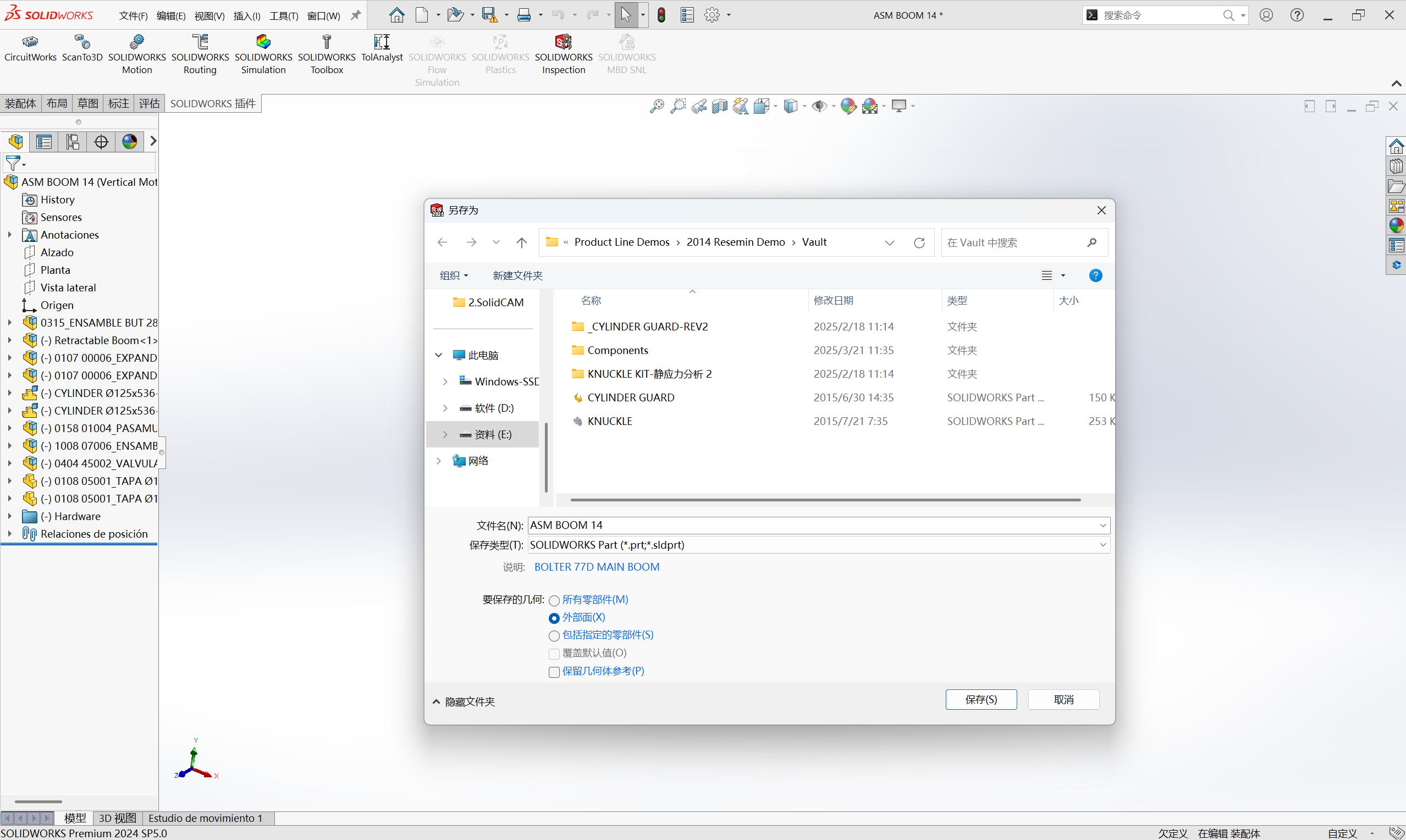Open address bar path dropdown

tap(889, 242)
